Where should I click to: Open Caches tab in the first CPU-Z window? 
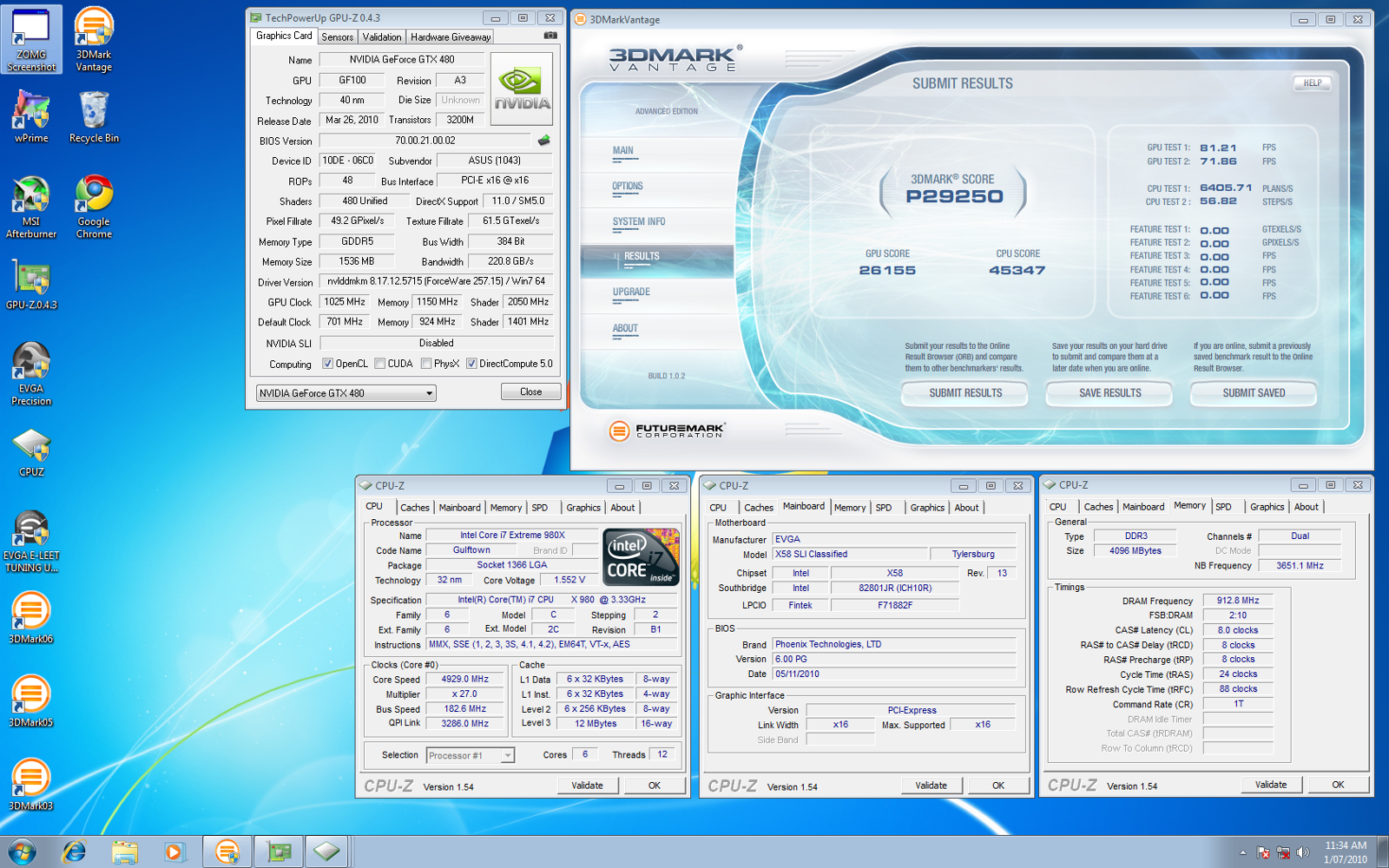pos(414,508)
